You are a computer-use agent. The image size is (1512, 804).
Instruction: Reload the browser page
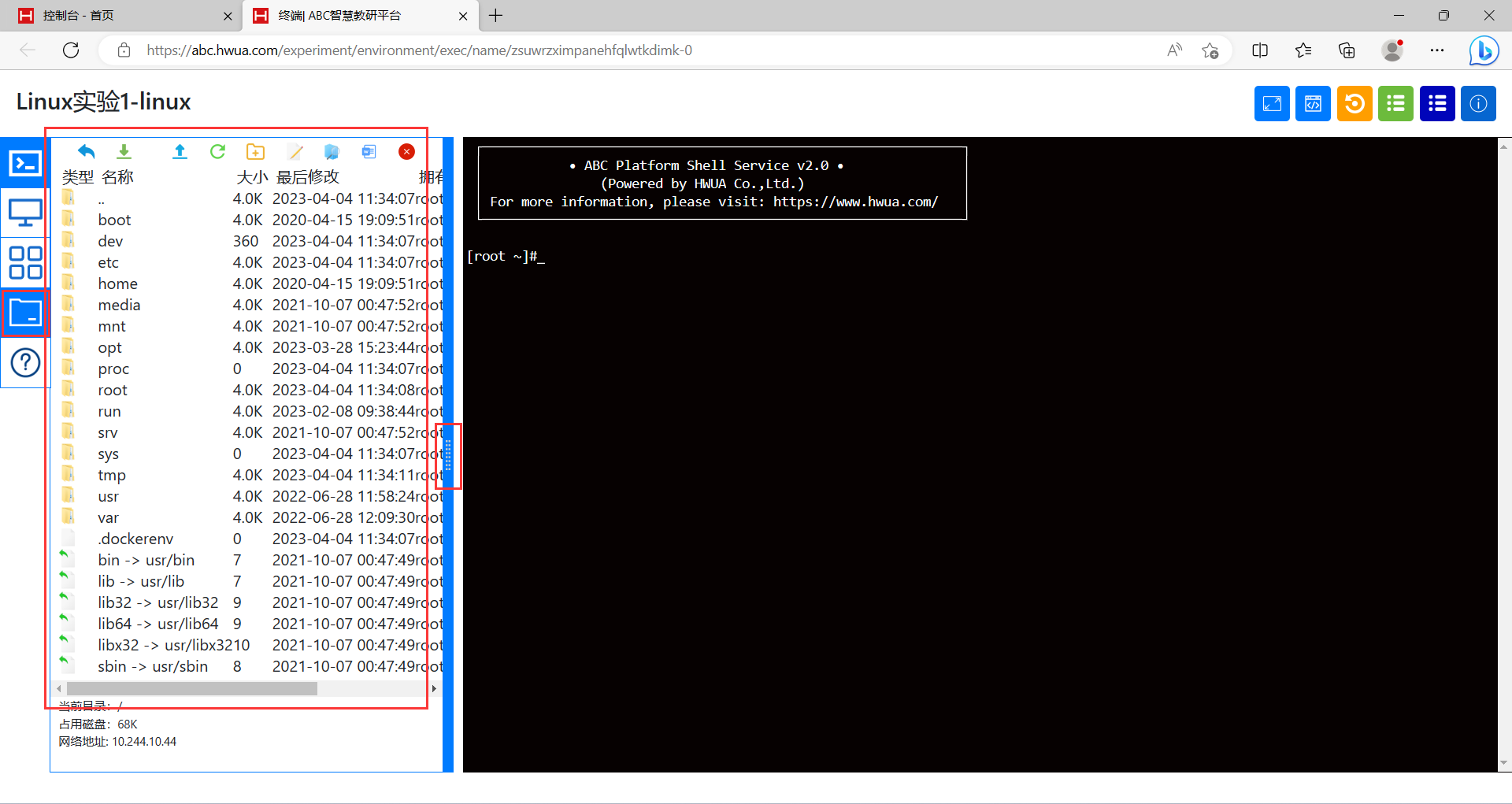click(x=71, y=50)
